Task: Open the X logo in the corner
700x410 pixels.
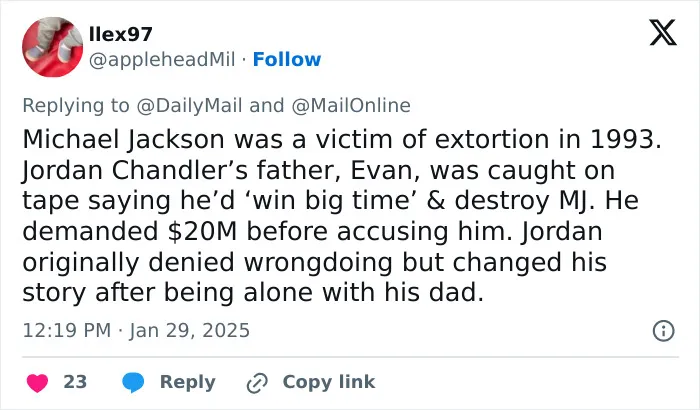Action: coord(663,32)
